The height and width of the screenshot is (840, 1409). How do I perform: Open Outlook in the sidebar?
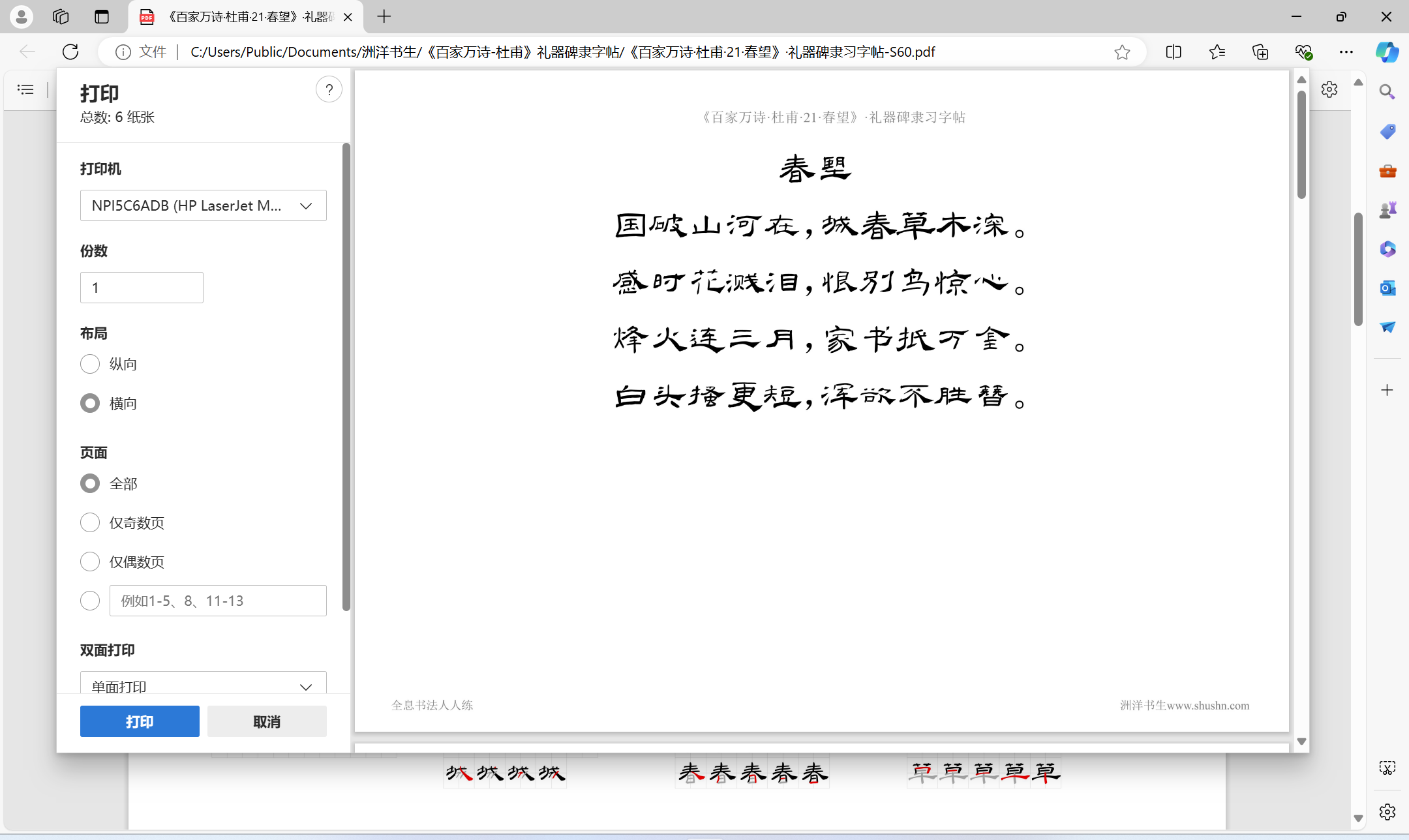(x=1387, y=288)
